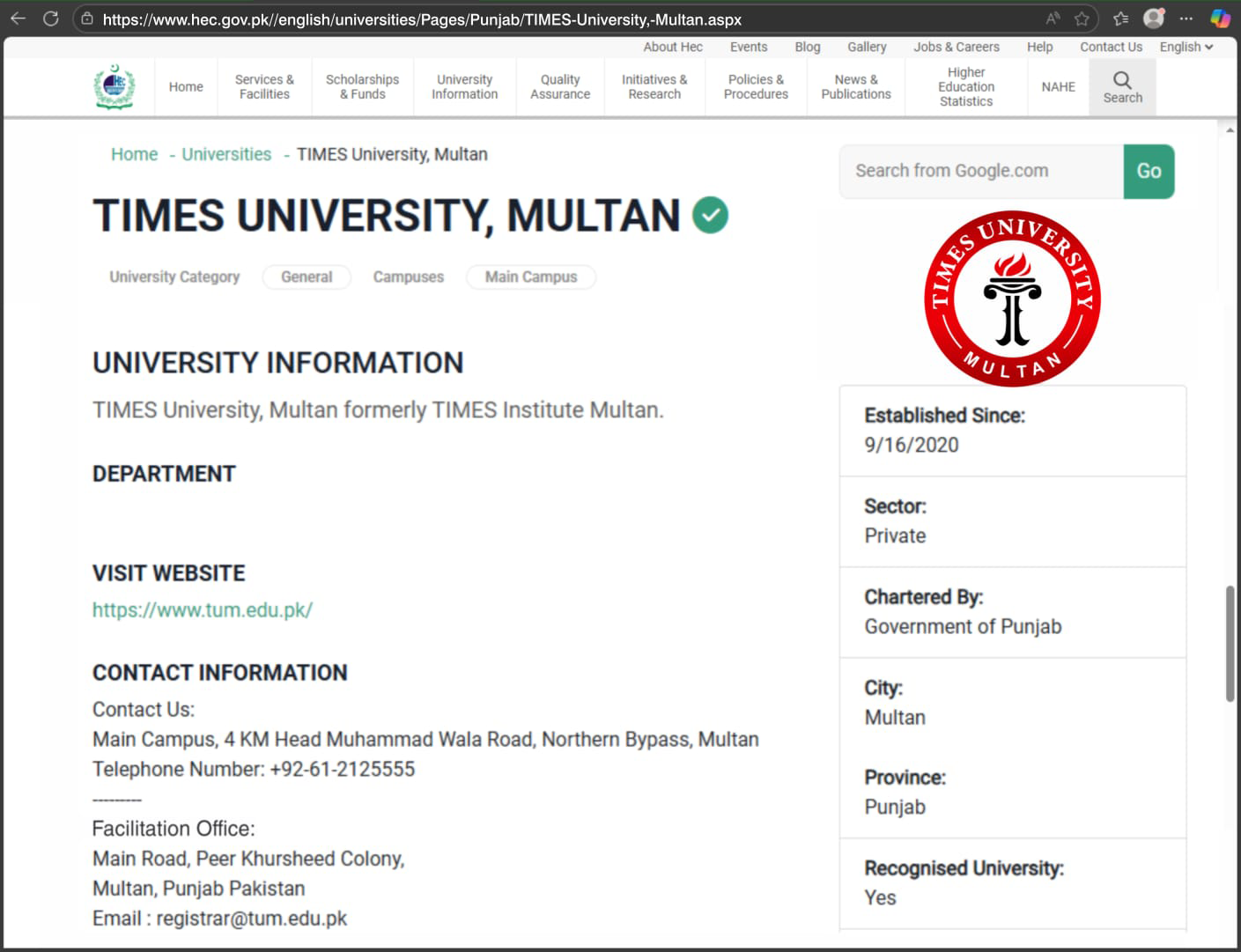Viewport: 1241px width, 952px height.
Task: Click the Main Campus address line
Action: [x=425, y=739]
